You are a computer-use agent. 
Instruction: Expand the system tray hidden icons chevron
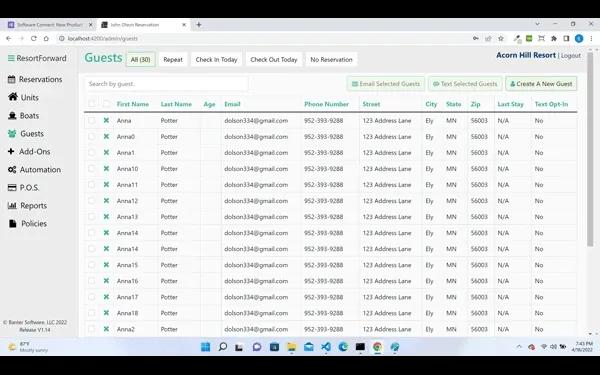[519, 347]
